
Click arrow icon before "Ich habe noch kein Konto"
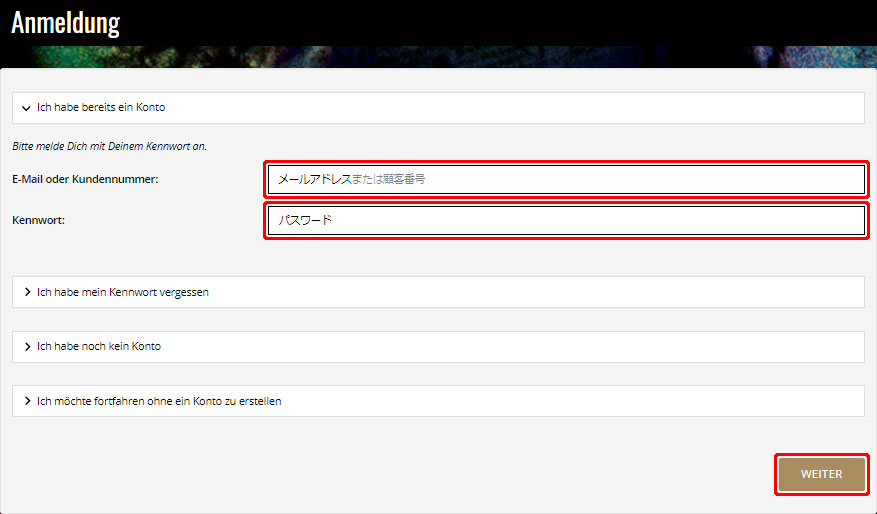(27, 347)
